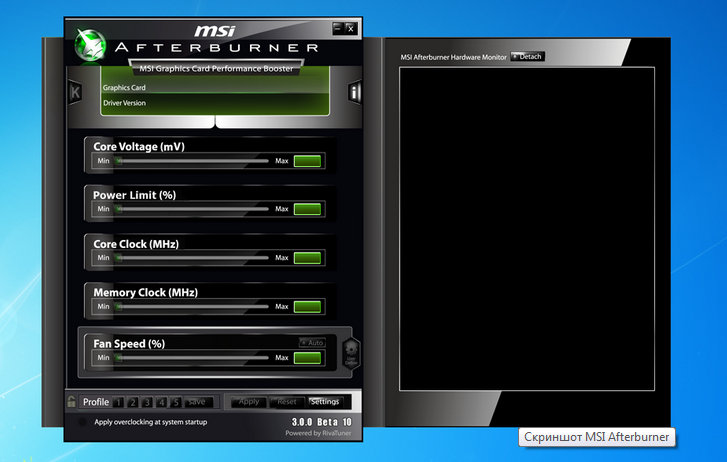The image size is (727, 462).
Task: Click the Apply button
Action: (249, 402)
